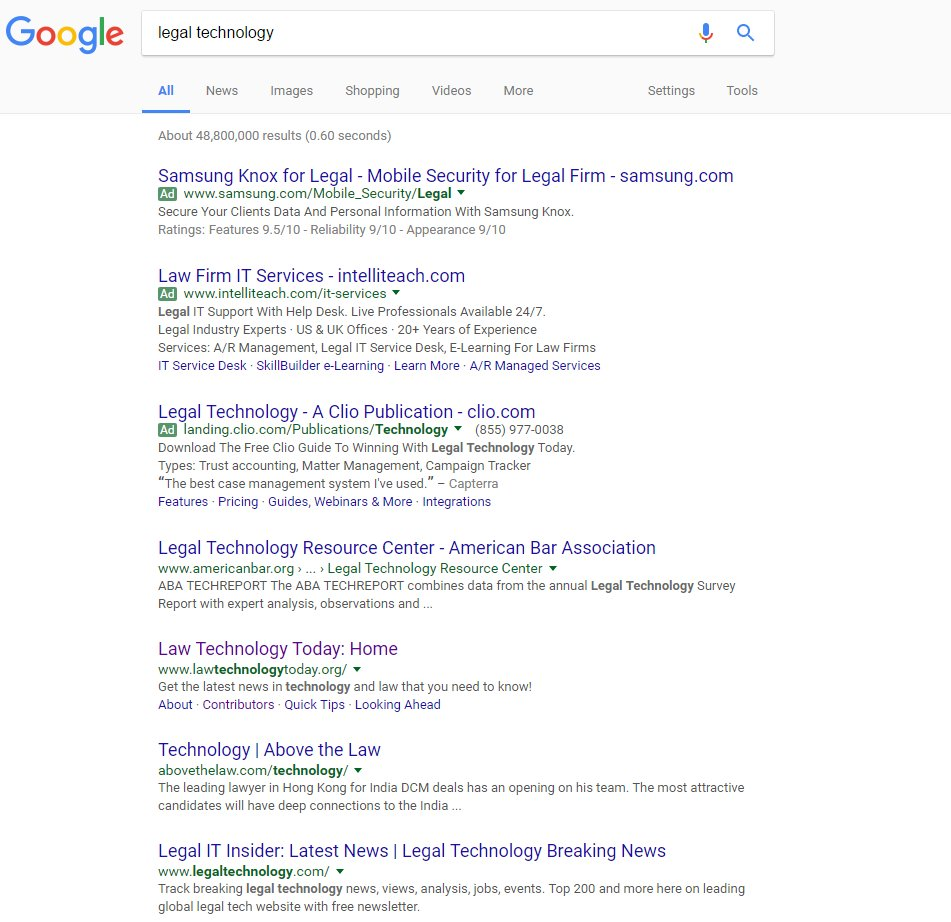Switch to the Images tab

tap(292, 91)
